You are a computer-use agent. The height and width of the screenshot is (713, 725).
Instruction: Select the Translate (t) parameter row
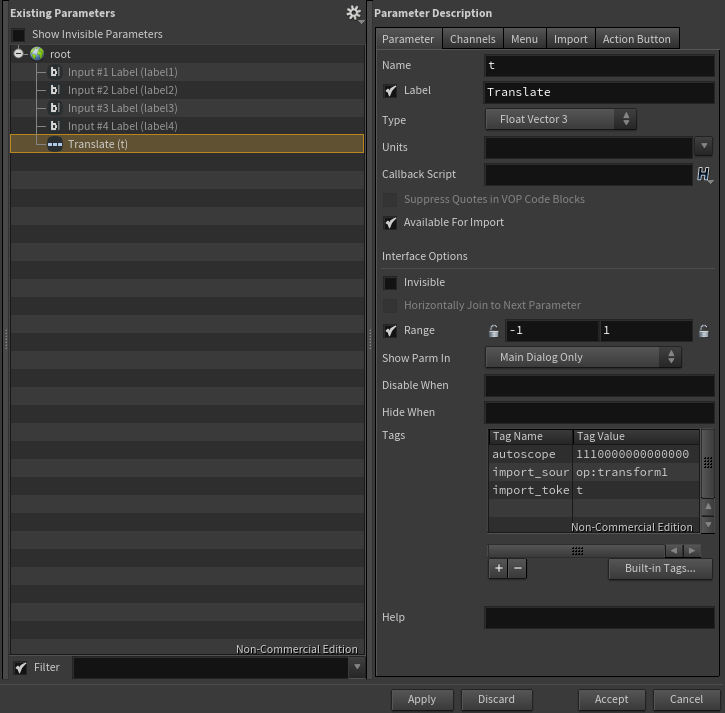(187, 144)
